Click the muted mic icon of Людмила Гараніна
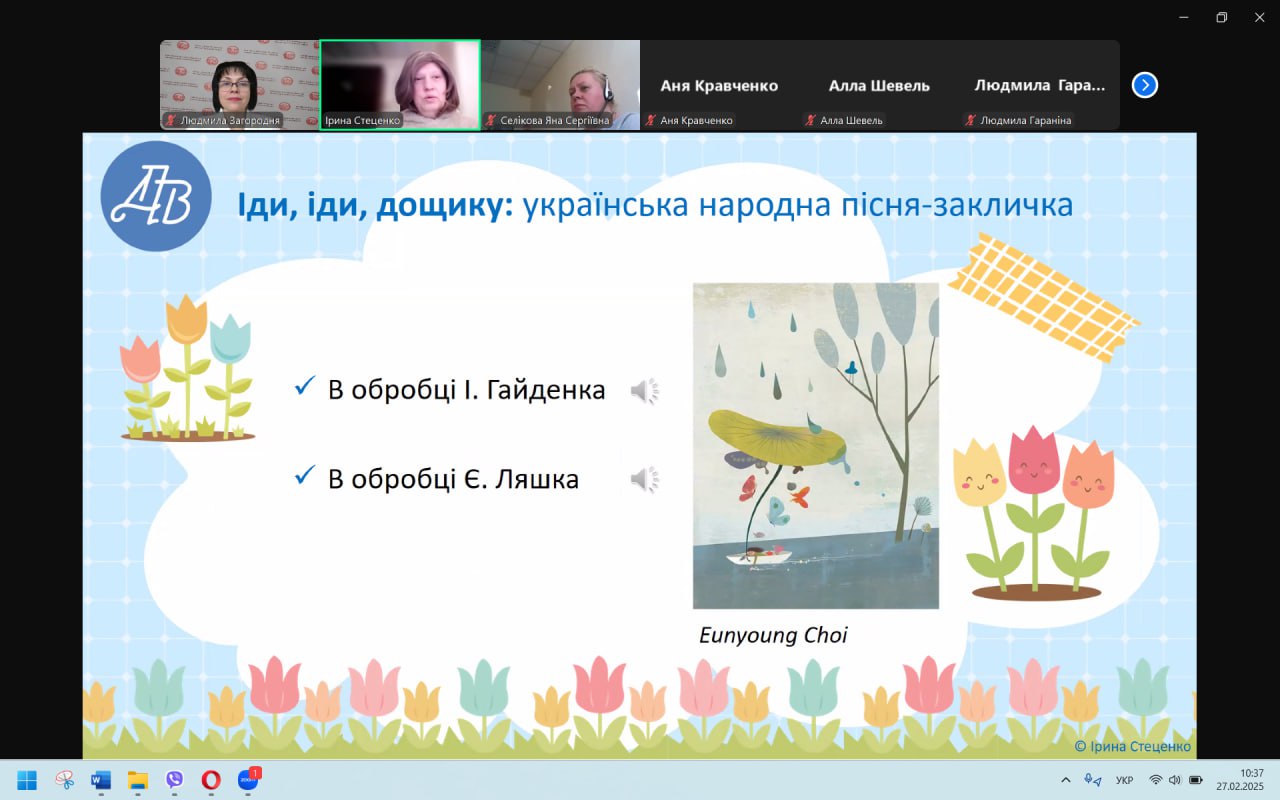The image size is (1280, 800). [970, 120]
